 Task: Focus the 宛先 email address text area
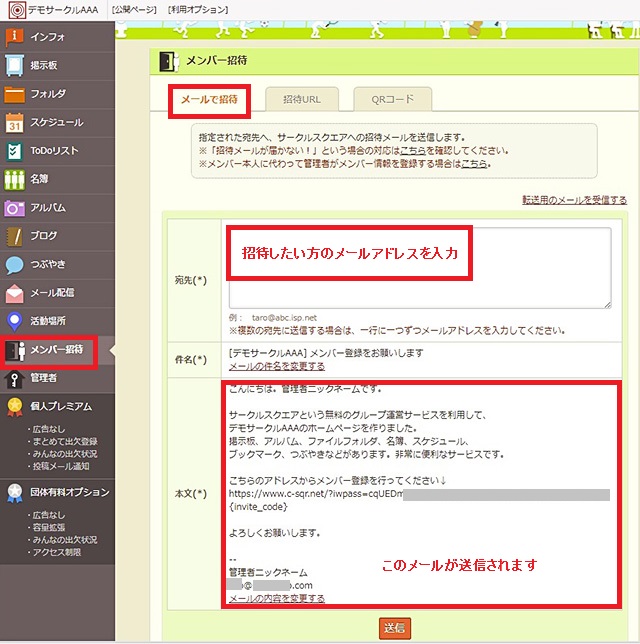click(x=420, y=268)
